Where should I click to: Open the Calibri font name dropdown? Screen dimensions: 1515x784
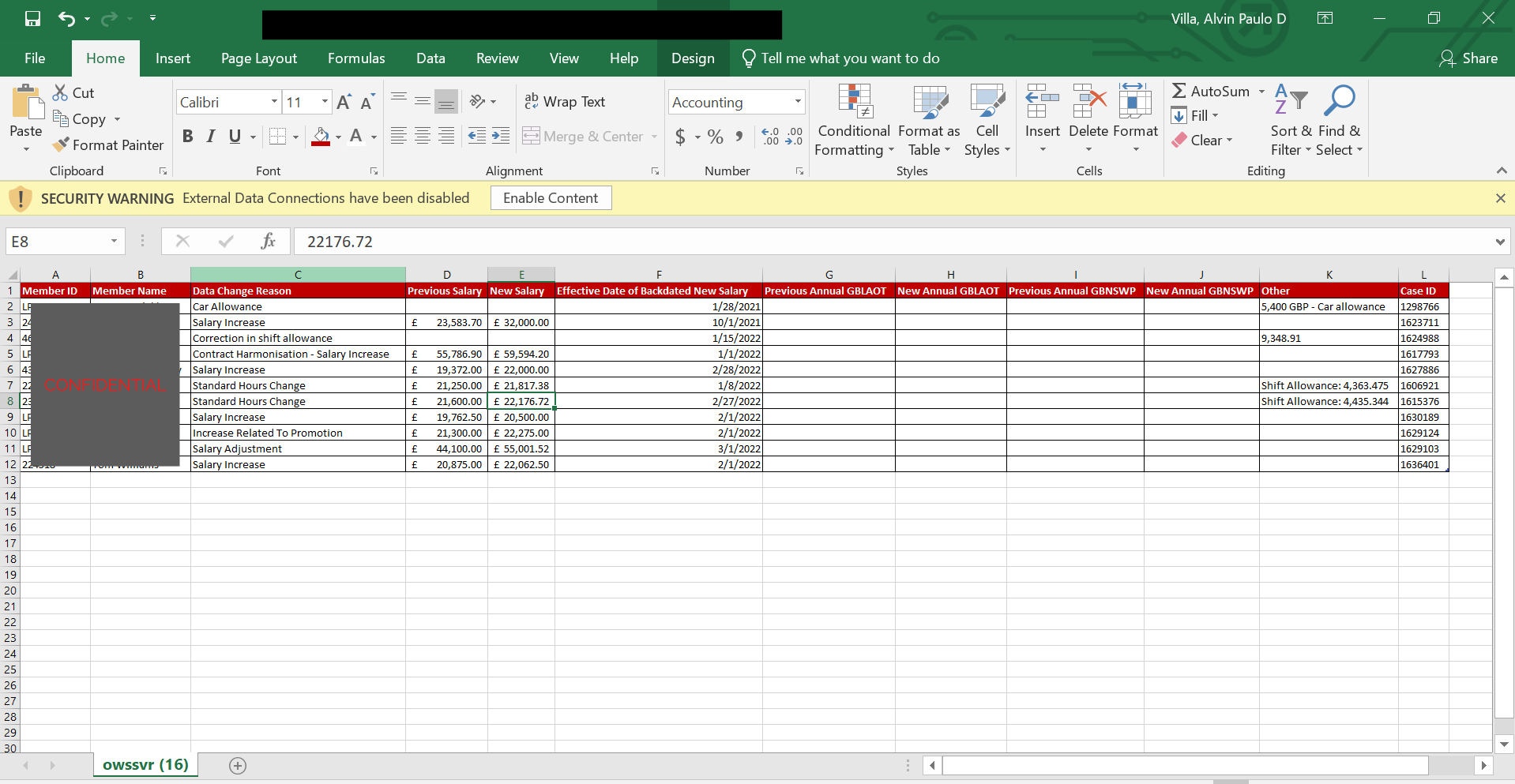click(274, 102)
